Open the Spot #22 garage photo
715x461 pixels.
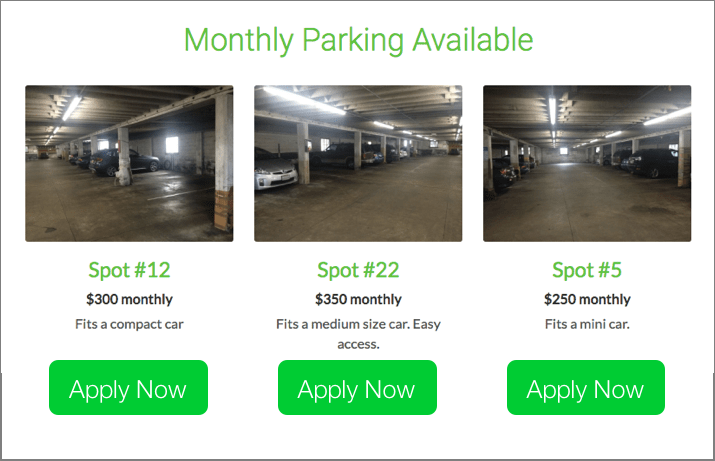pos(358,163)
